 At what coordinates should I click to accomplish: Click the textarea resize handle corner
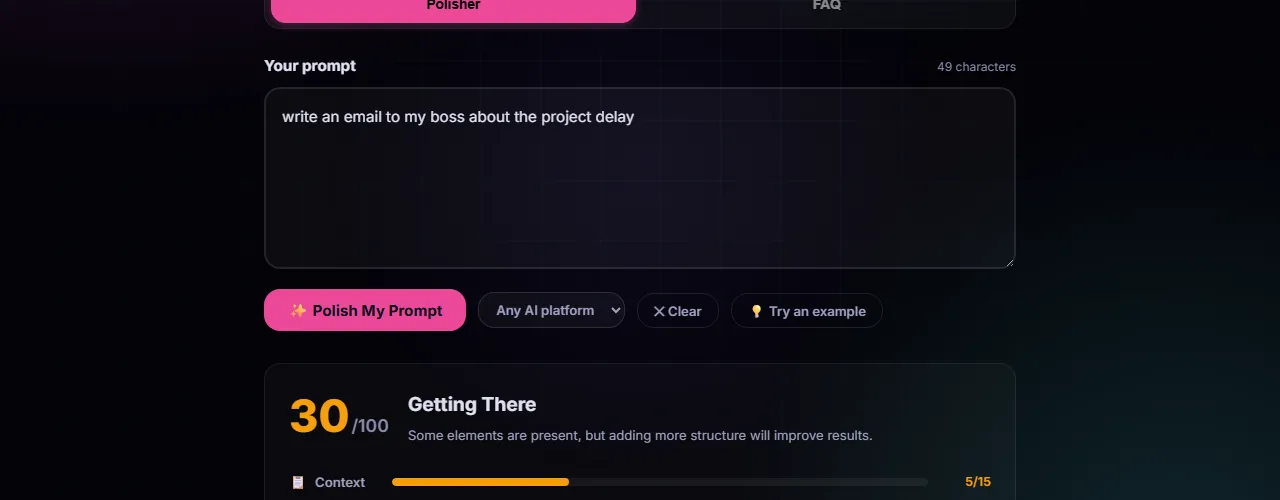click(x=1008, y=262)
